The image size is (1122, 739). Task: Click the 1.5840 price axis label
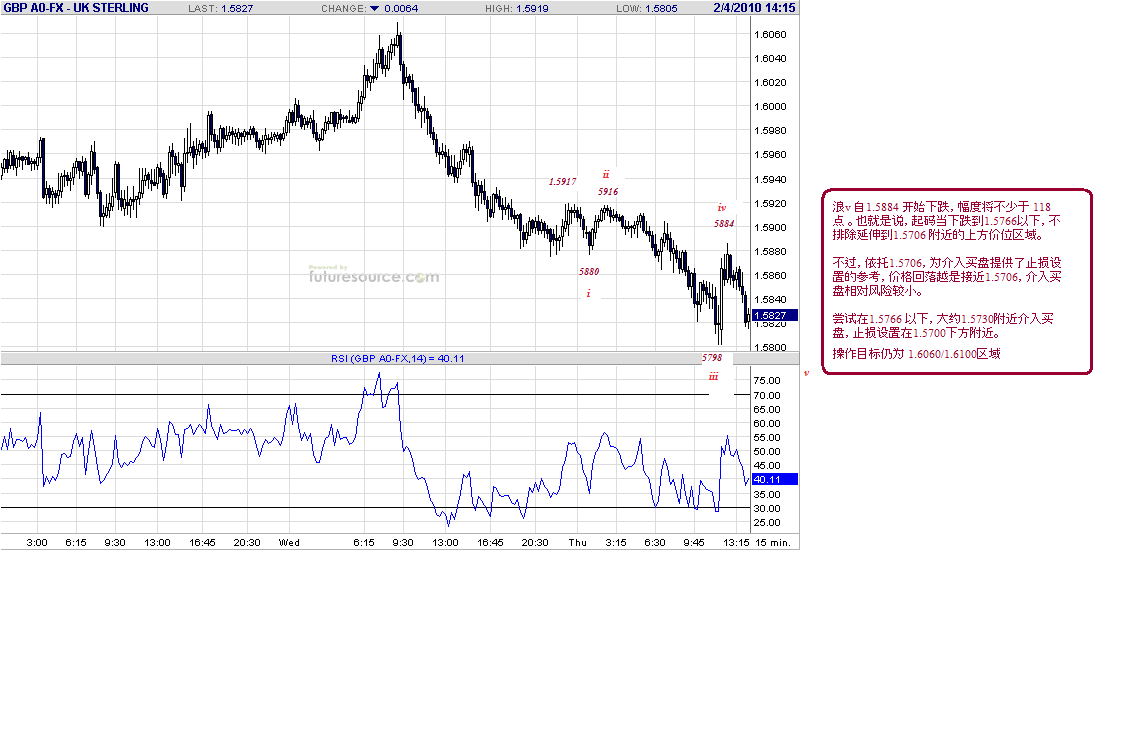[770, 300]
